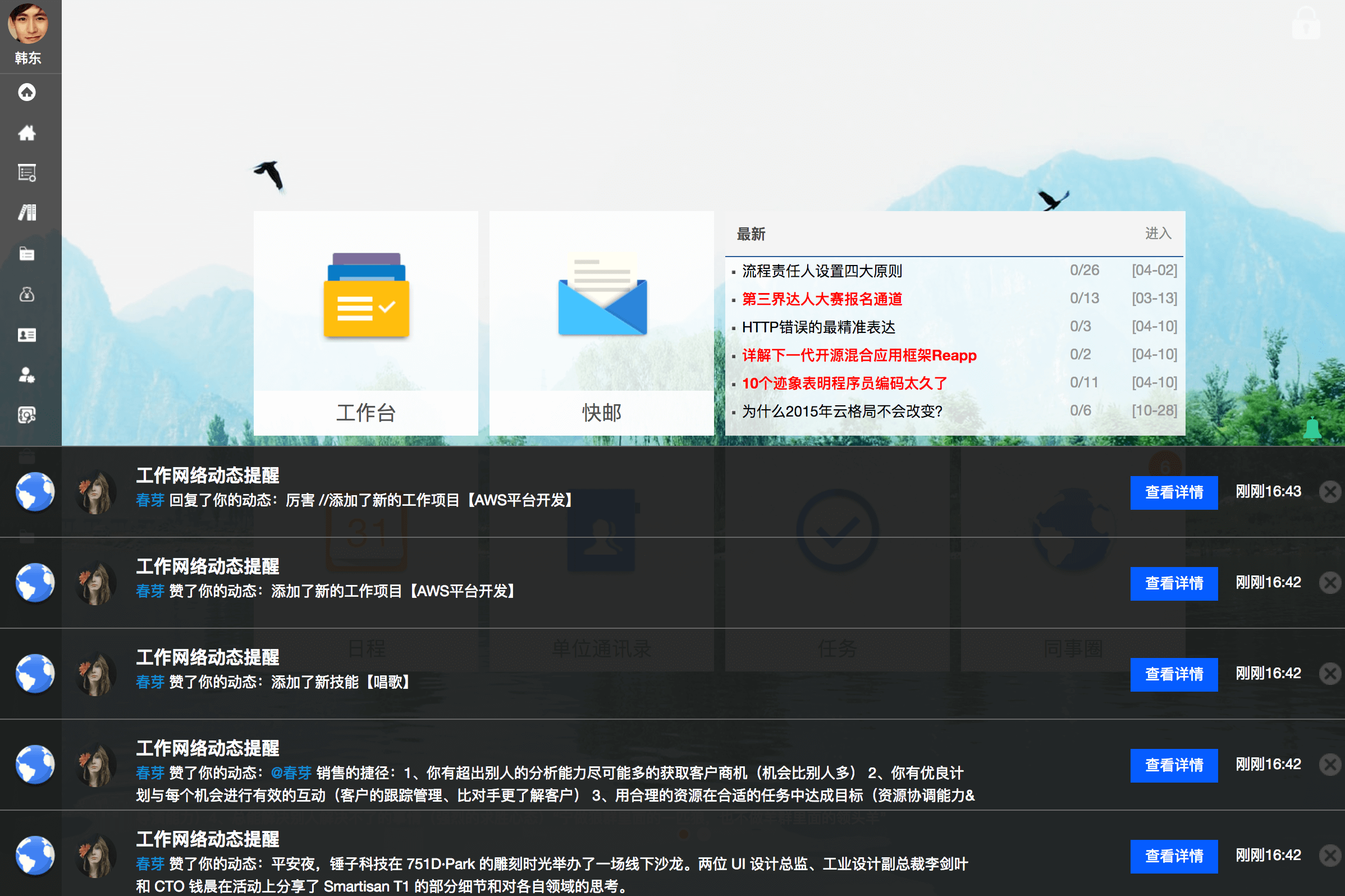Viewport: 1345px width, 896px height.
Task: Open 韩东 user avatar profile
Action: point(28,22)
